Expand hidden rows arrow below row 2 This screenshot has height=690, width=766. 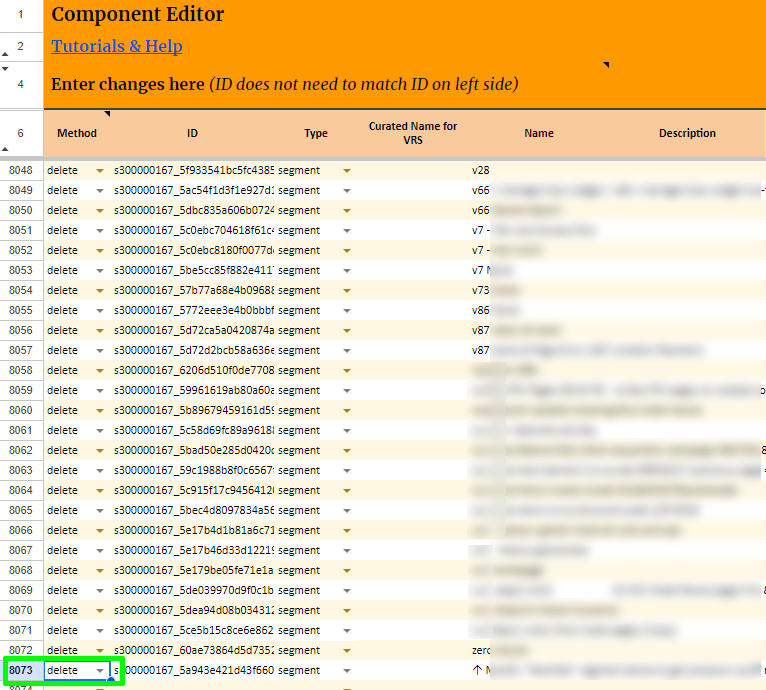(x=5, y=54)
